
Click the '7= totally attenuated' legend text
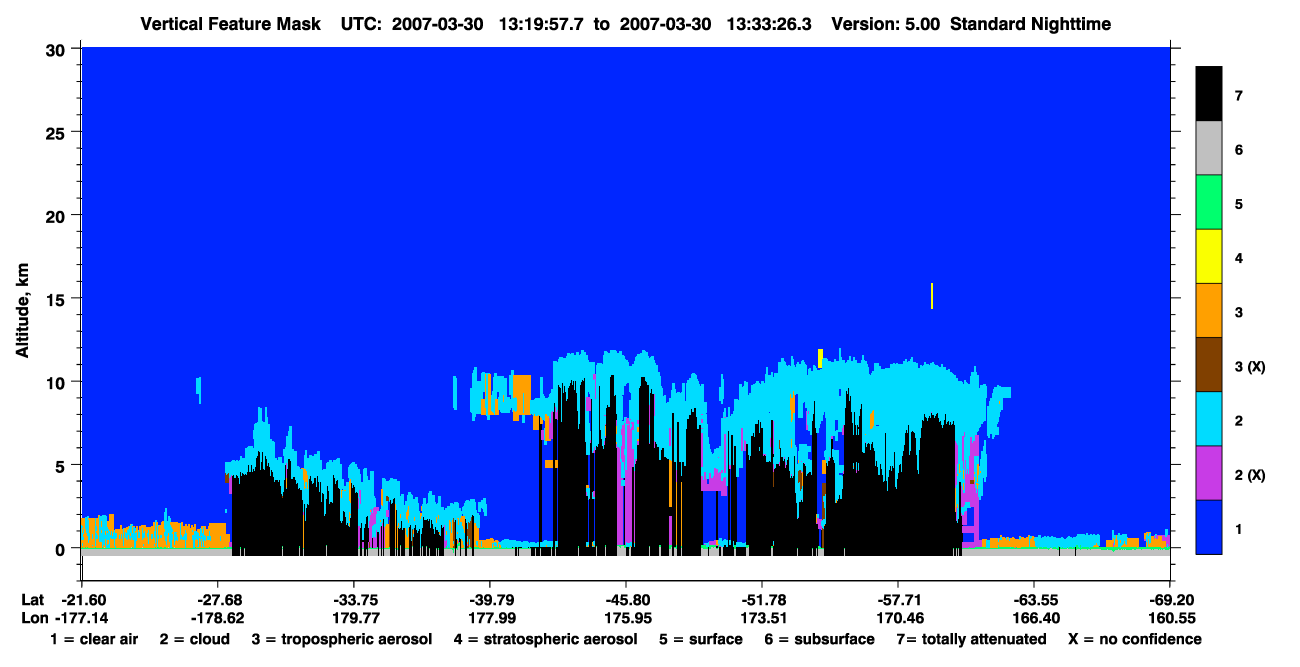tap(971, 639)
